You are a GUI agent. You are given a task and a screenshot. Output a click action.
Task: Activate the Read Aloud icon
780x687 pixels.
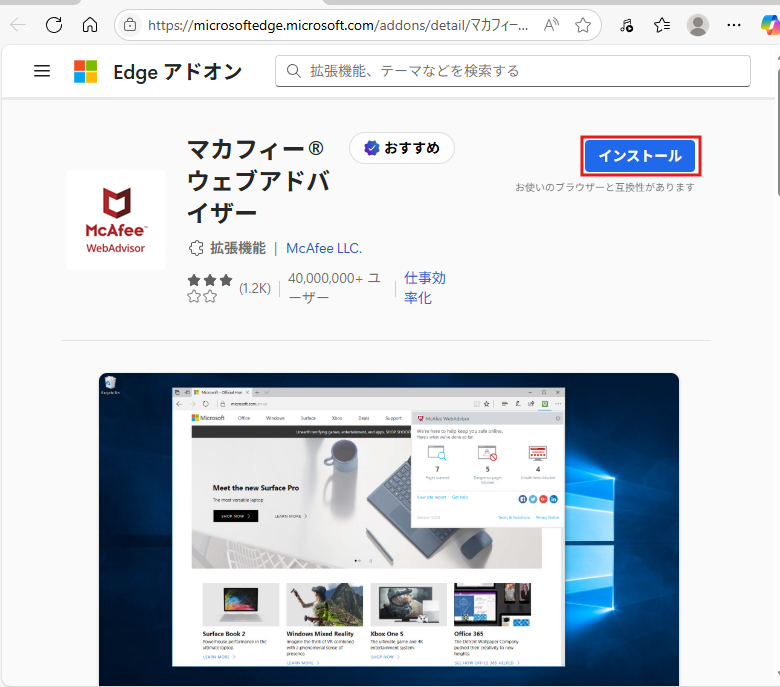[x=551, y=24]
